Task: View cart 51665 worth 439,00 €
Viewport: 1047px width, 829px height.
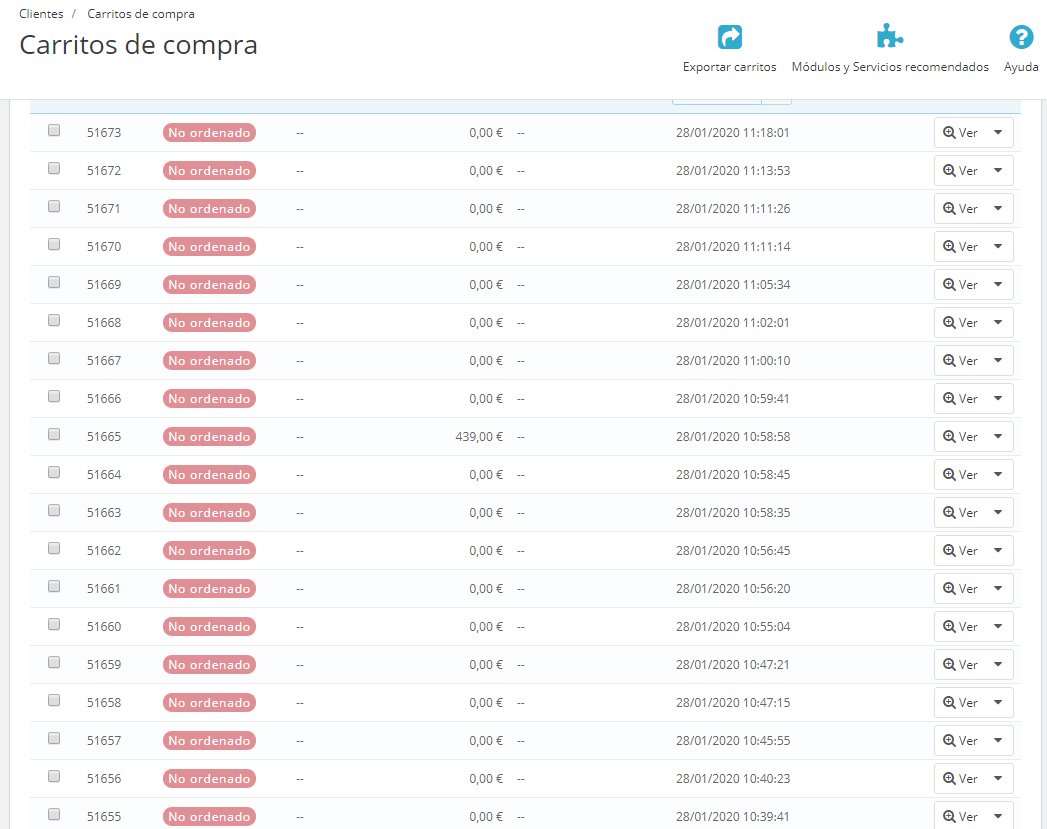Action: (x=960, y=437)
